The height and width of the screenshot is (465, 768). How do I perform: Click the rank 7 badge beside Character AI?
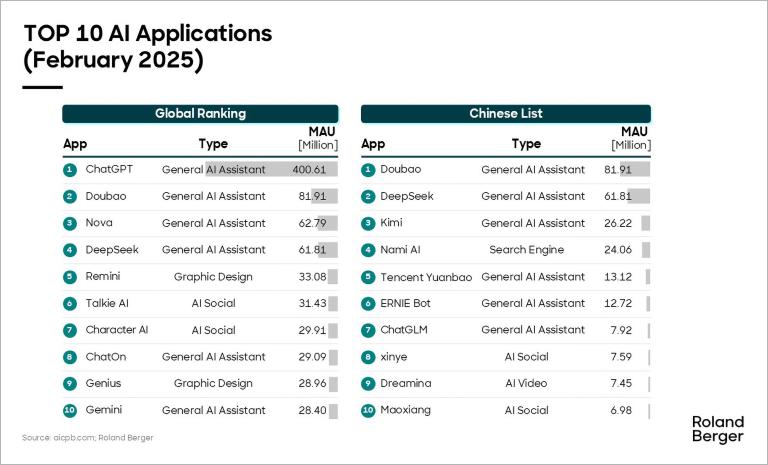point(70,330)
